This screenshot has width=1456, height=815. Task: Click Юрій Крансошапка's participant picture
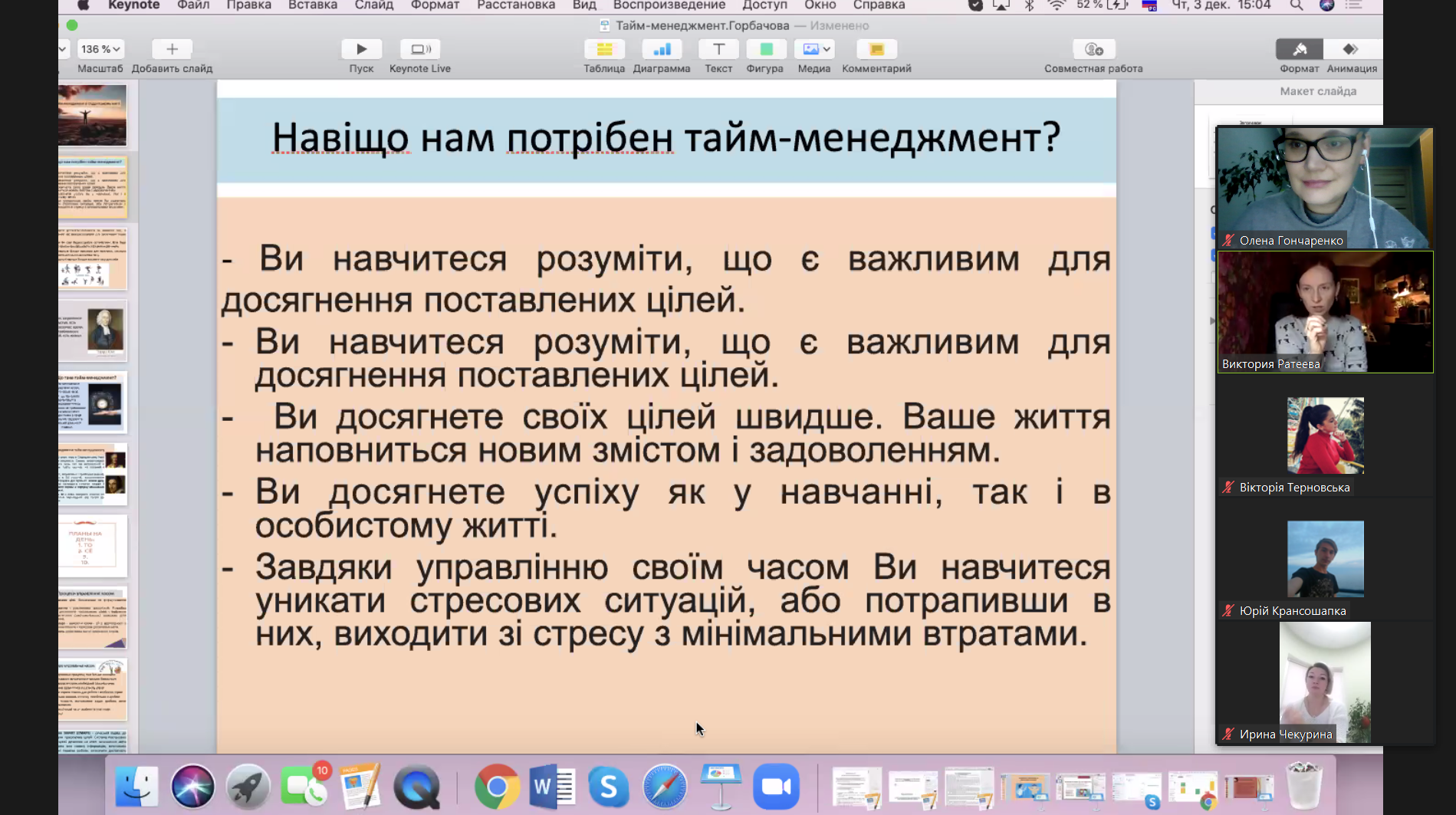click(x=1326, y=559)
